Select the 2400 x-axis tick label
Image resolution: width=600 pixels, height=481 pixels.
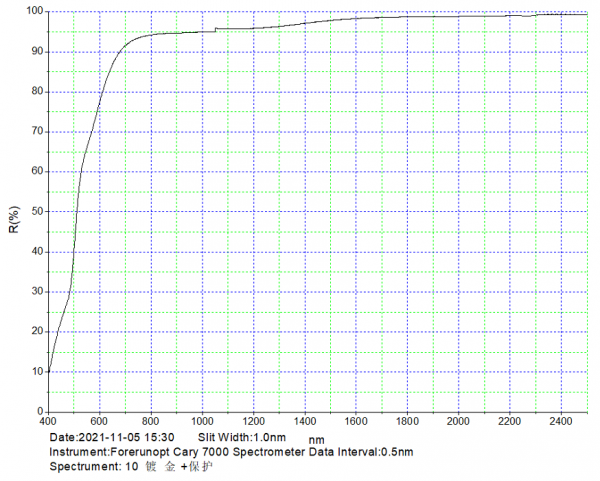(x=562, y=421)
